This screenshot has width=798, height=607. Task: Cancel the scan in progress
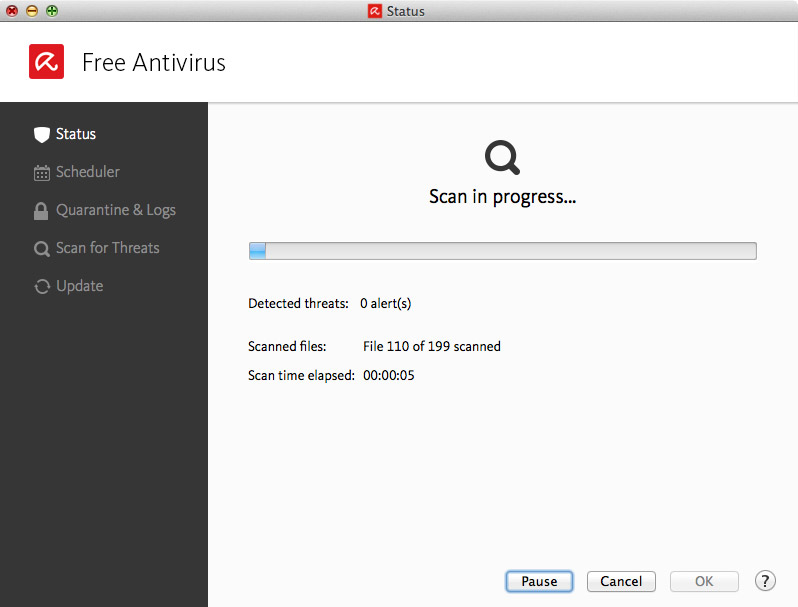tap(621, 581)
